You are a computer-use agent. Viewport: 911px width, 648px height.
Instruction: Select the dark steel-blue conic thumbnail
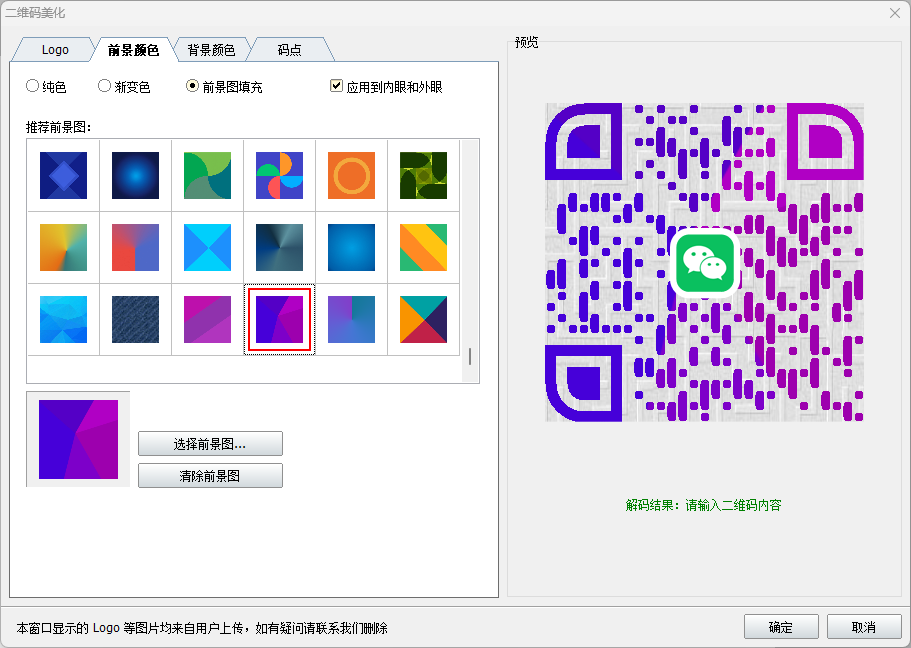click(x=279, y=248)
